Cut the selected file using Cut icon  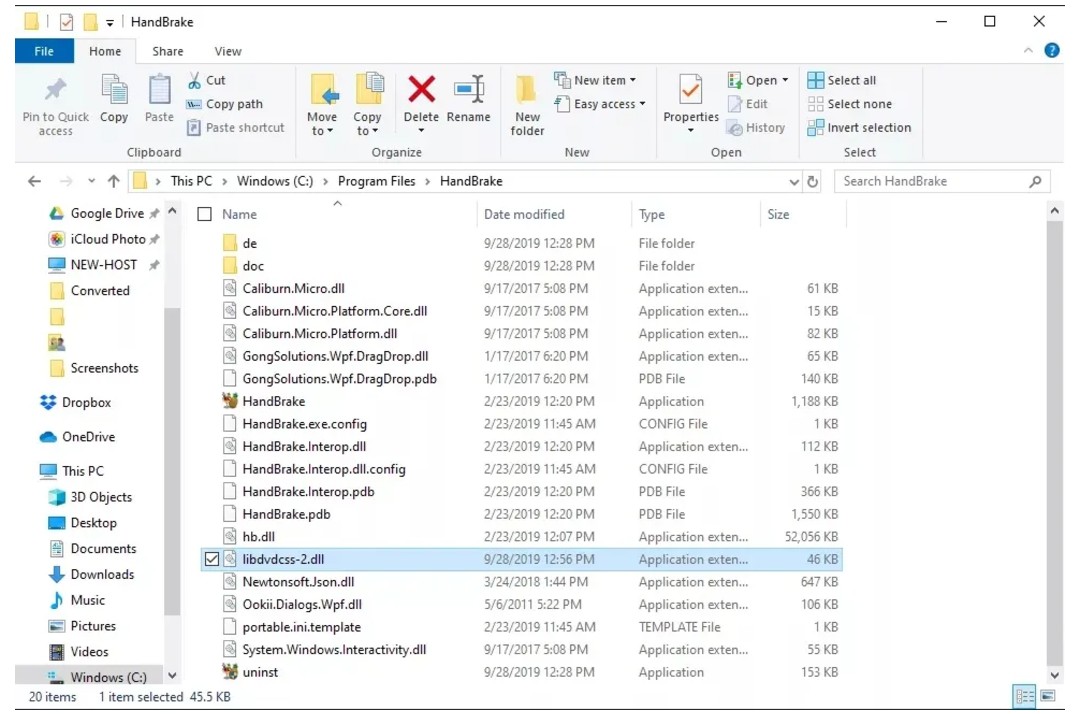204,79
